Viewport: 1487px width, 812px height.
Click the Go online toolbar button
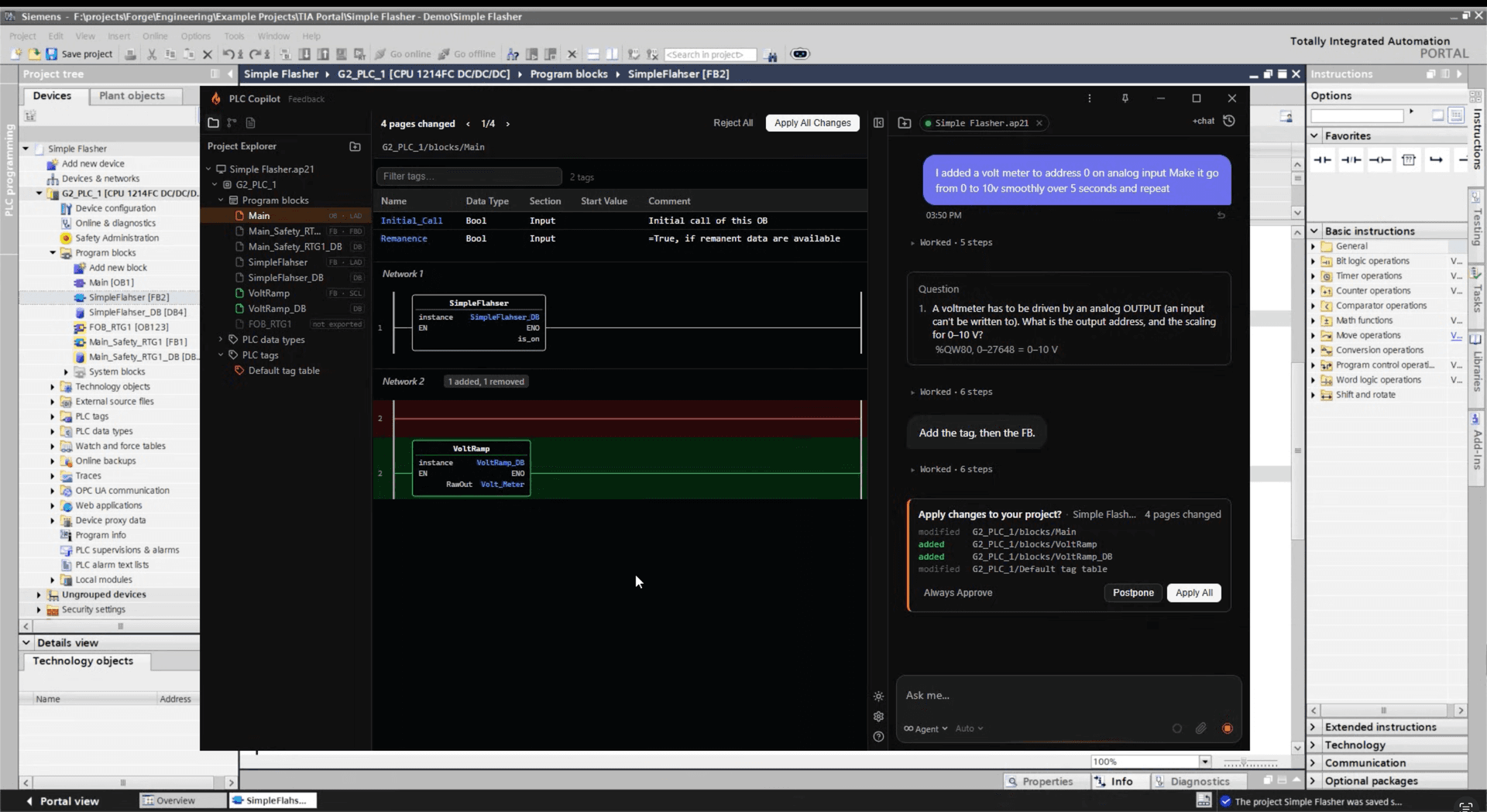pyautogui.click(x=403, y=54)
